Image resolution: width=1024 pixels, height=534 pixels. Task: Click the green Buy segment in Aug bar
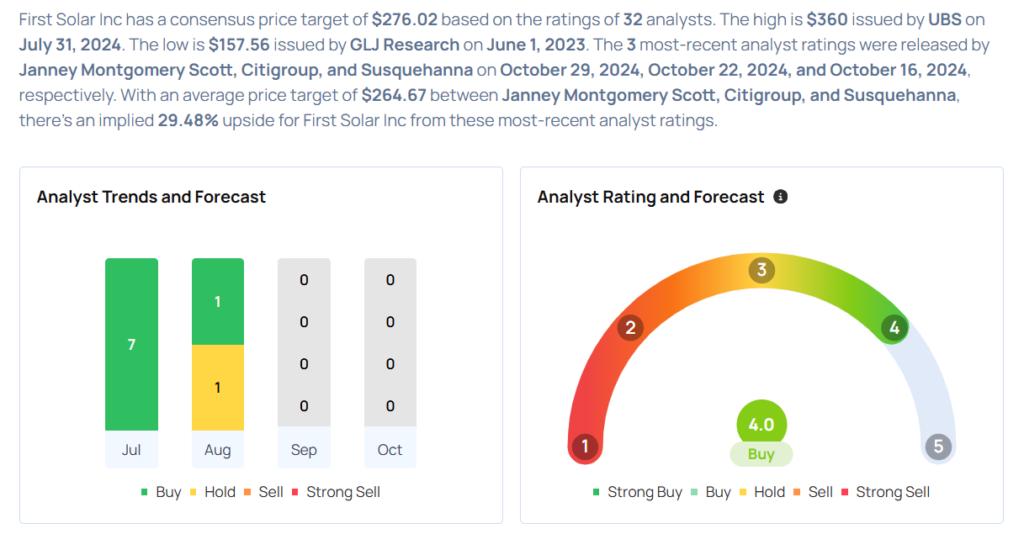tap(217, 302)
